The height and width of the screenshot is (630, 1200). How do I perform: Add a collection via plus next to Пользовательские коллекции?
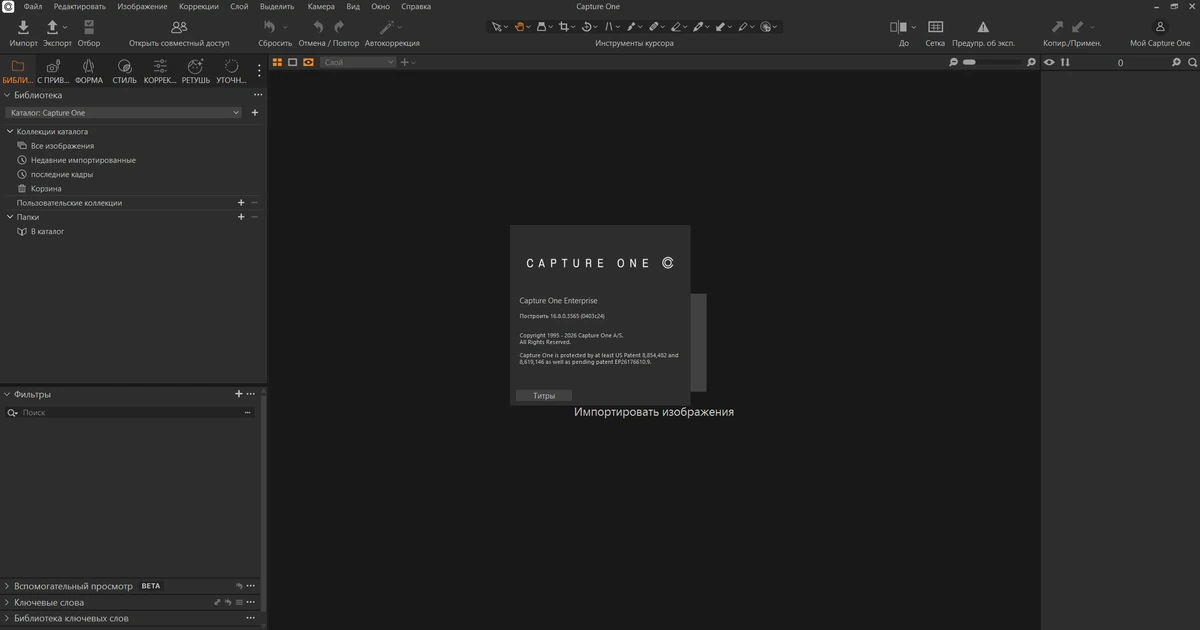(x=241, y=203)
